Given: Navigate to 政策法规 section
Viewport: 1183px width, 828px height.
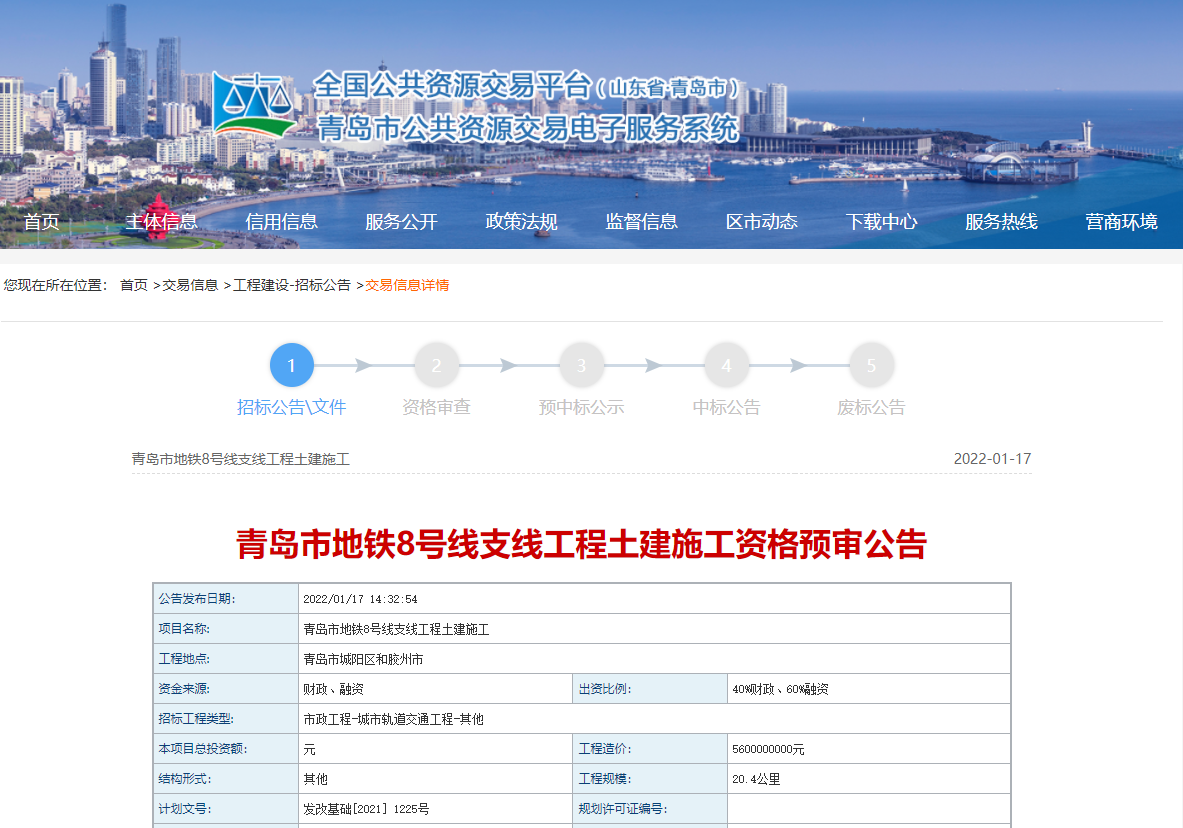Looking at the screenshot, I should 521,222.
